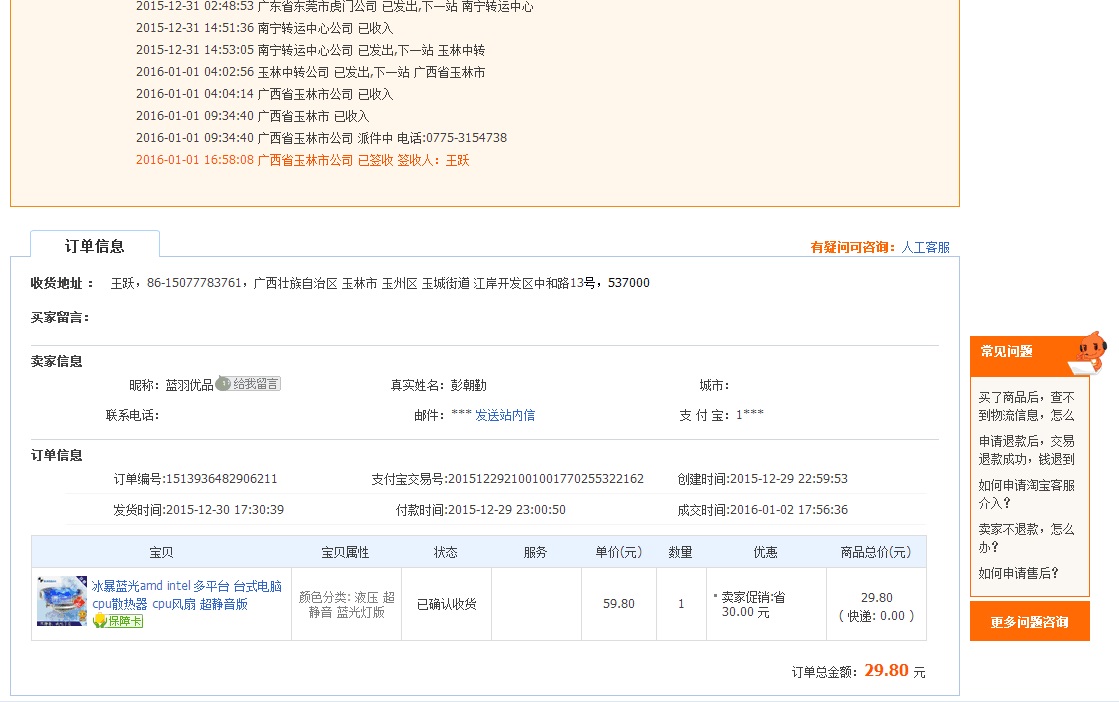
Task: Select seller real name 彭朝勤
Action: pyautogui.click(x=468, y=385)
